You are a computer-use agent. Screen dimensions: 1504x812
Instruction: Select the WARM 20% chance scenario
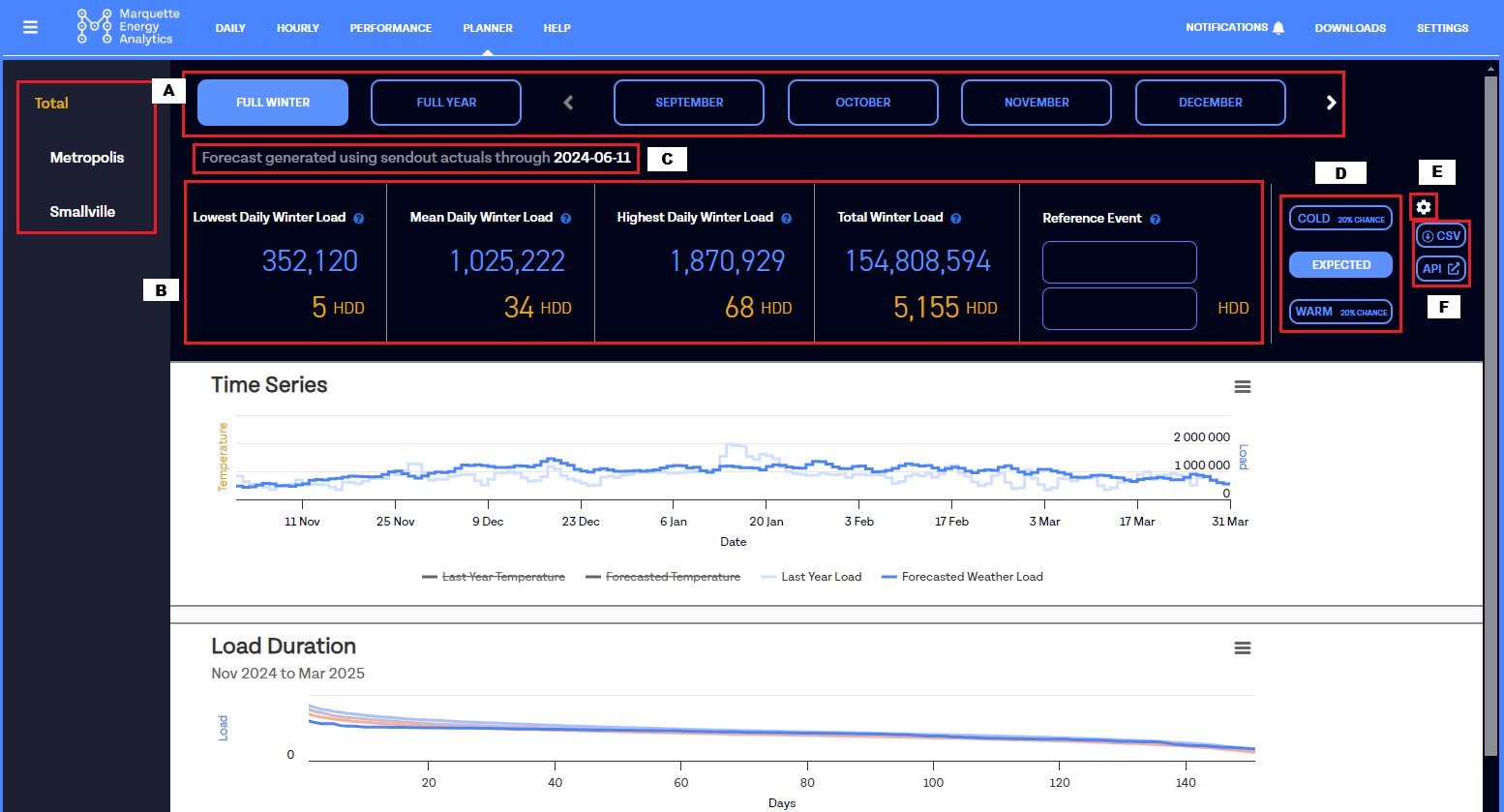pos(1340,312)
